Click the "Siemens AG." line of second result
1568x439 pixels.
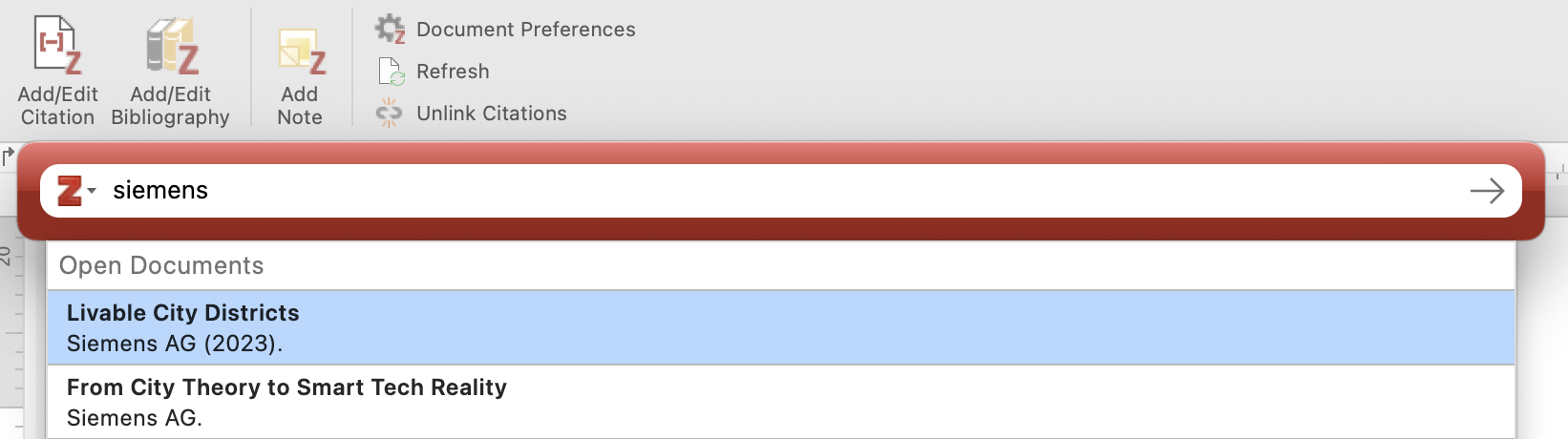(x=135, y=418)
